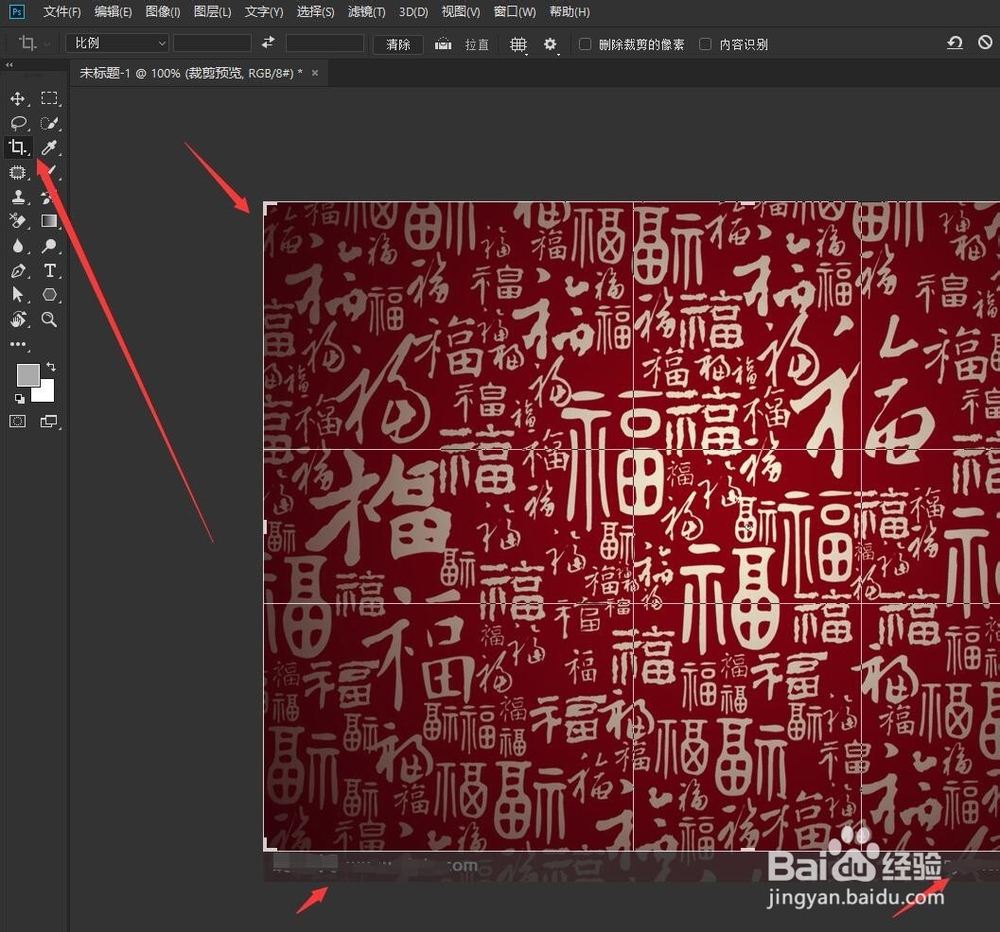Image resolution: width=1000 pixels, height=932 pixels.
Task: Select the Eyedropper tool
Action: click(50, 147)
